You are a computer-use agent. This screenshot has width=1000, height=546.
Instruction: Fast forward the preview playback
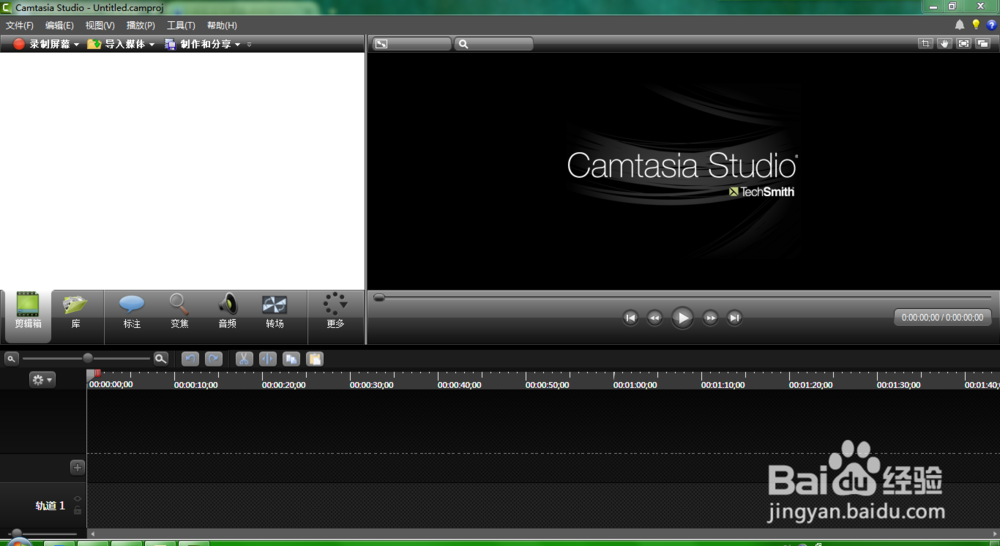coord(710,318)
